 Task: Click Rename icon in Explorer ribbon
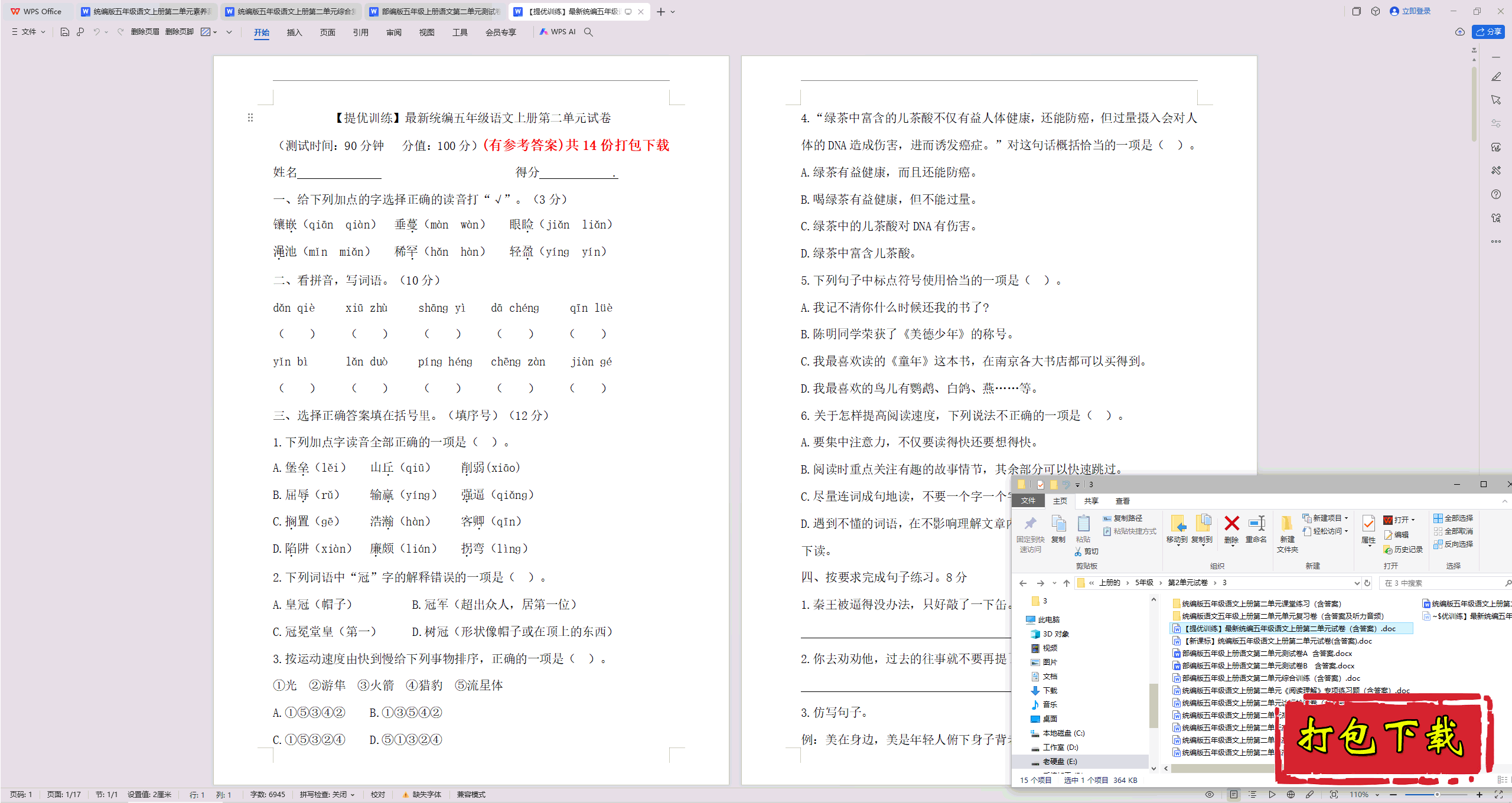tap(1256, 523)
